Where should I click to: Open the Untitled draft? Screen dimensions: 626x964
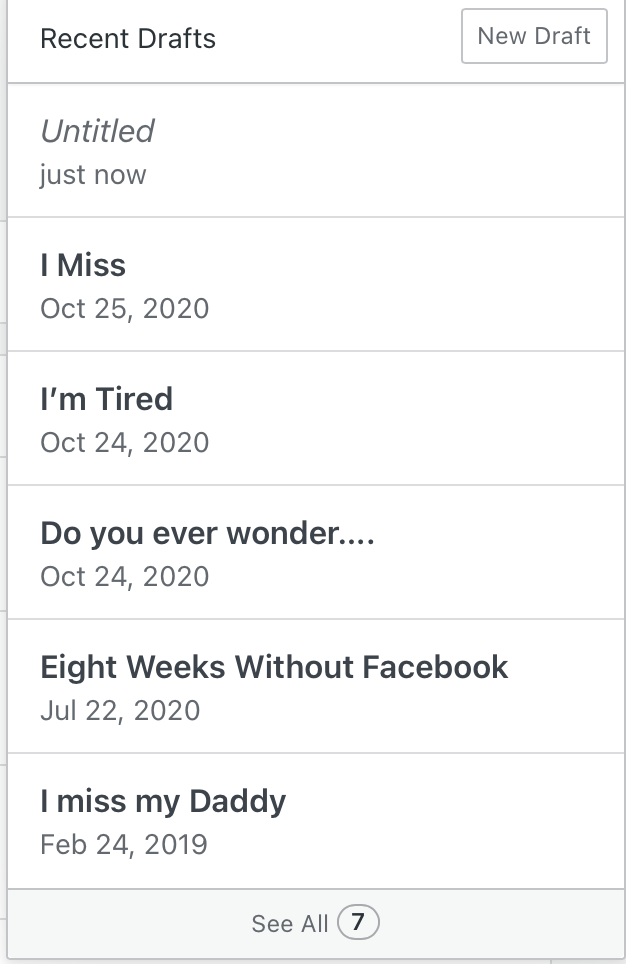click(x=97, y=131)
